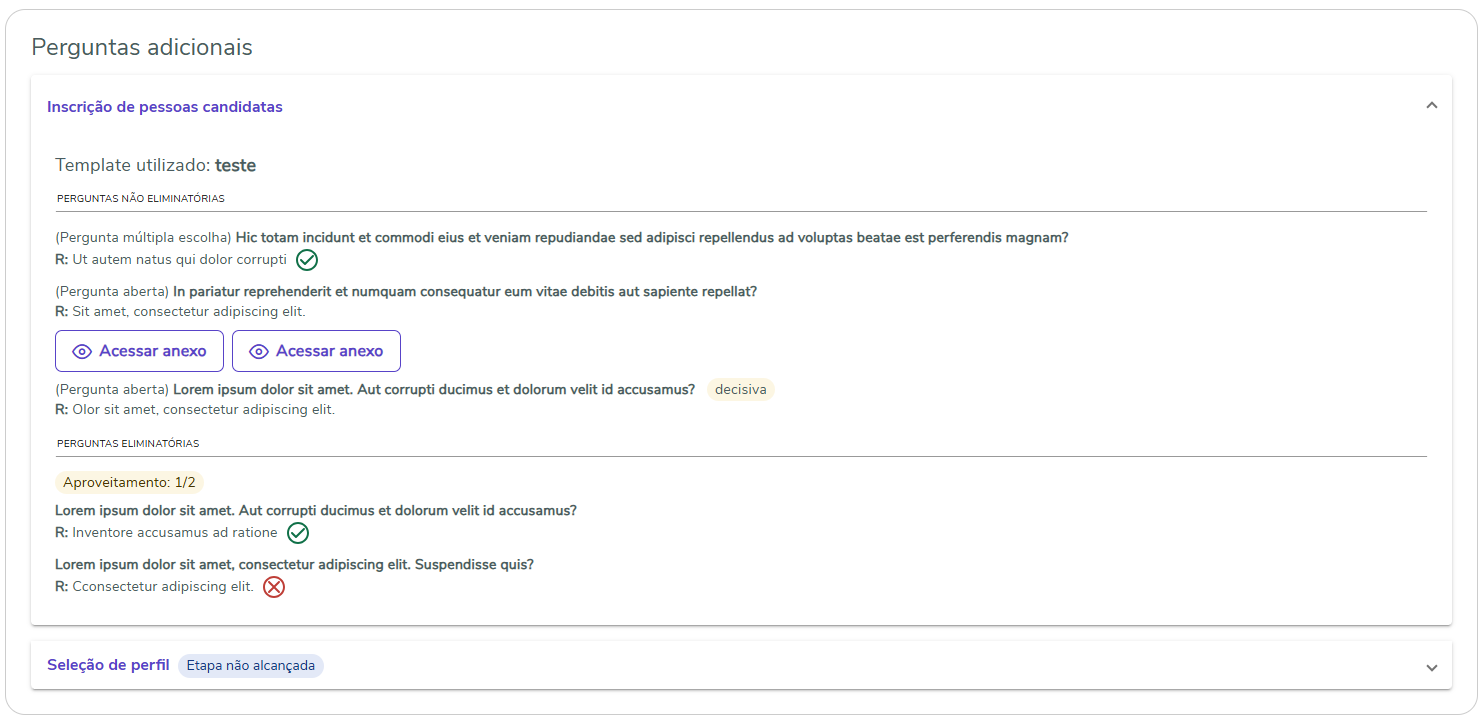The width and height of the screenshot is (1478, 716).
Task: Click the "Perguntas adicionais" heading
Action: point(142,47)
